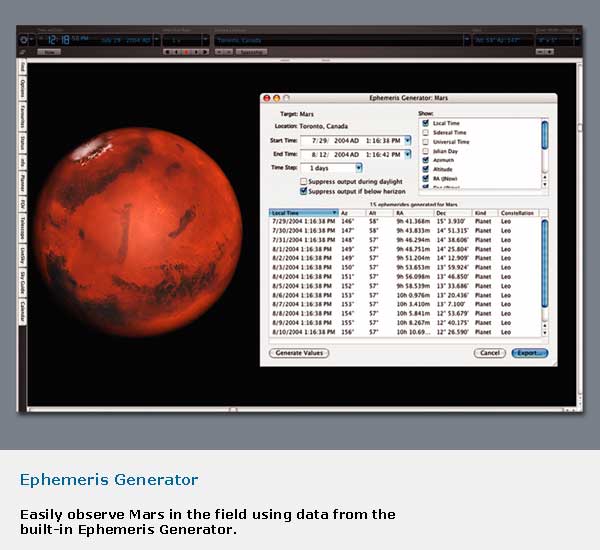Click the Generate Values button
Viewport: 600px width, 550px height.
click(x=299, y=353)
